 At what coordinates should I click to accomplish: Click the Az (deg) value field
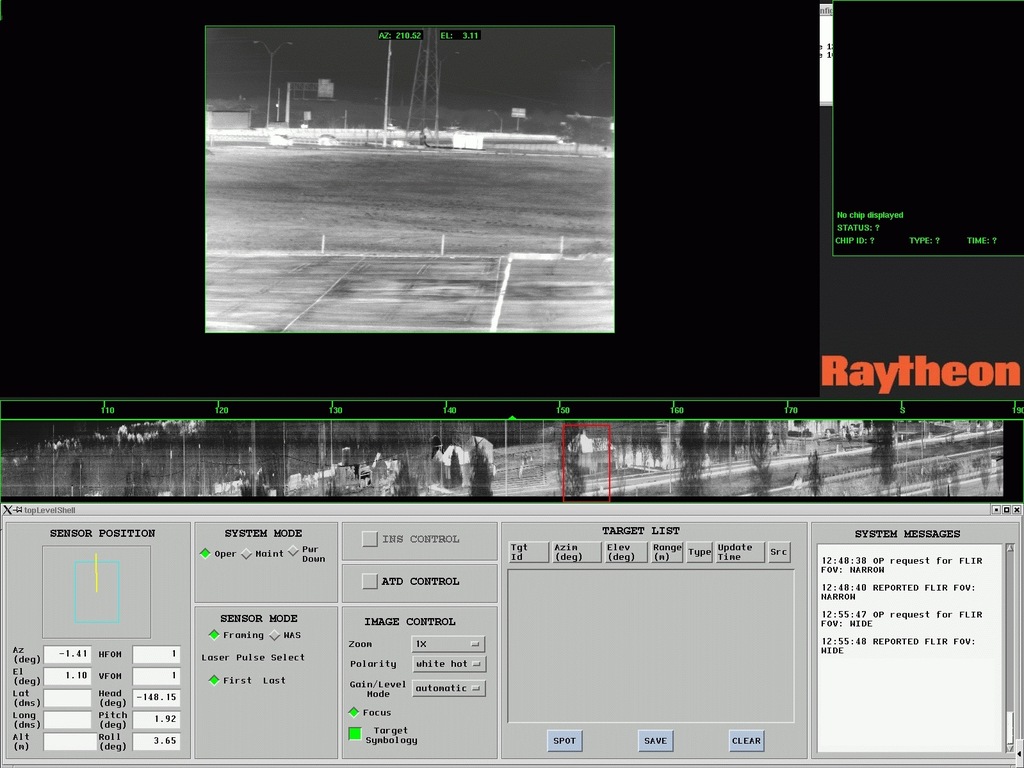click(x=69, y=654)
